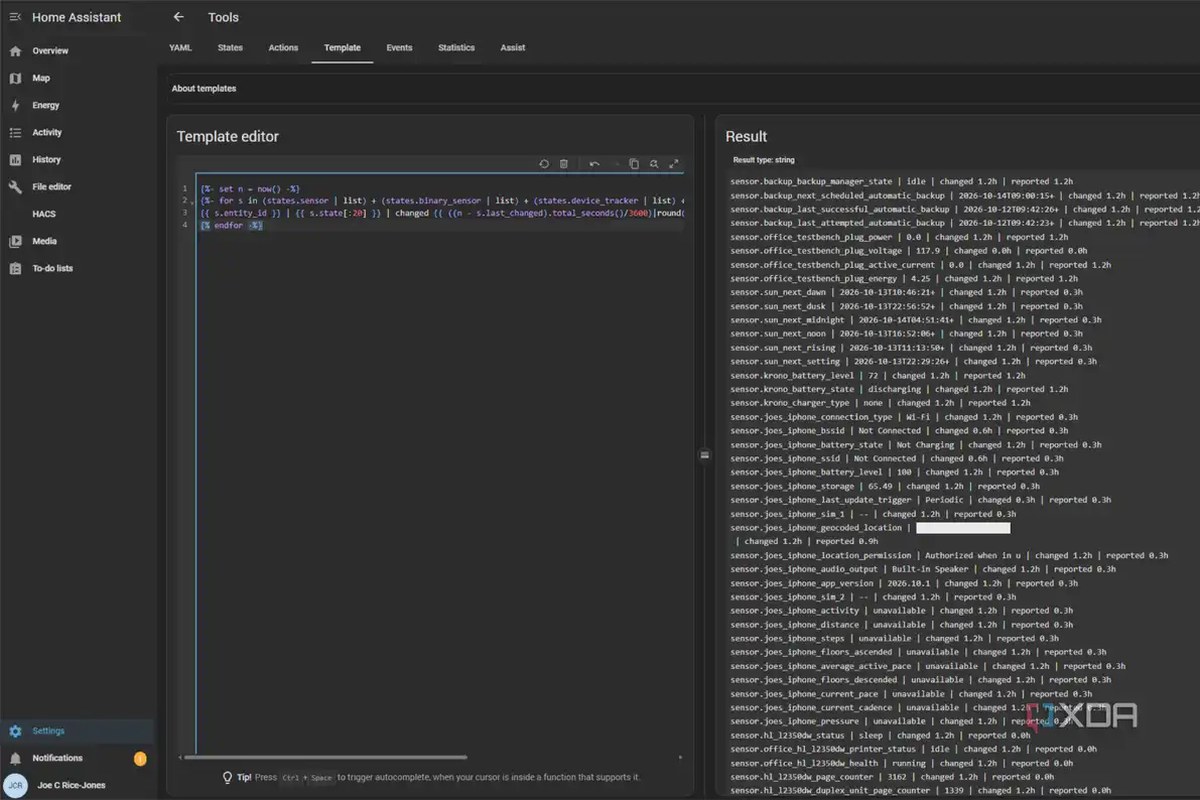Open HACS from the sidebar
The height and width of the screenshot is (800, 1200).
click(x=78, y=214)
